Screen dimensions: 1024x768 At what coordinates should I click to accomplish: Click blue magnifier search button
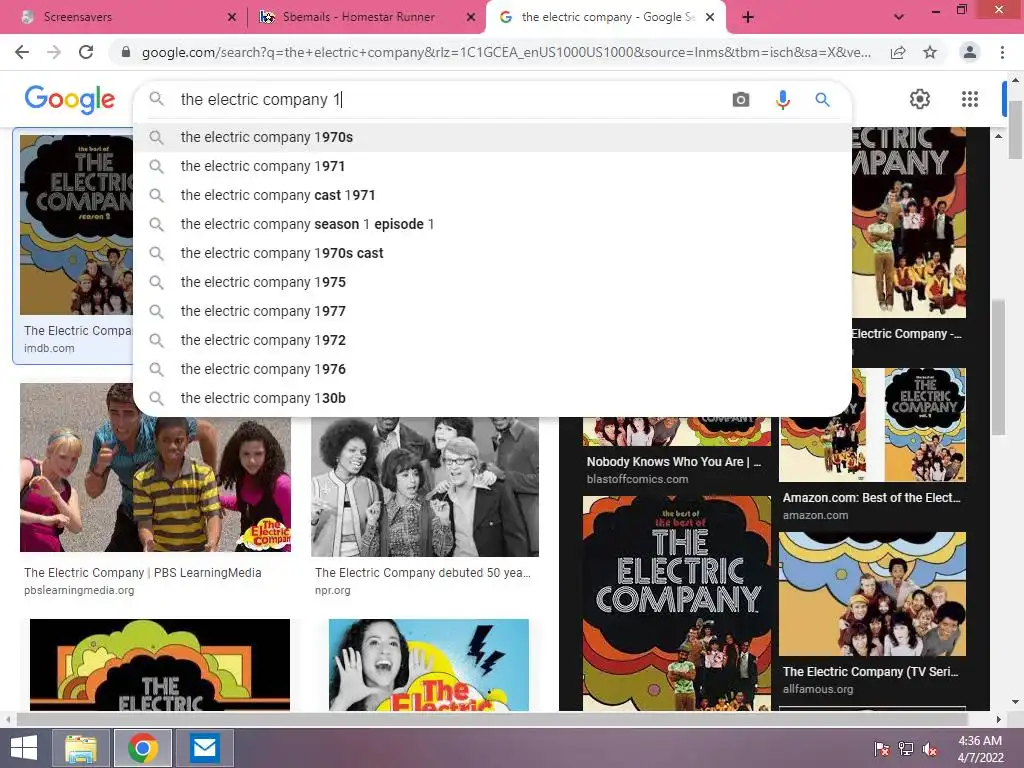click(x=822, y=99)
